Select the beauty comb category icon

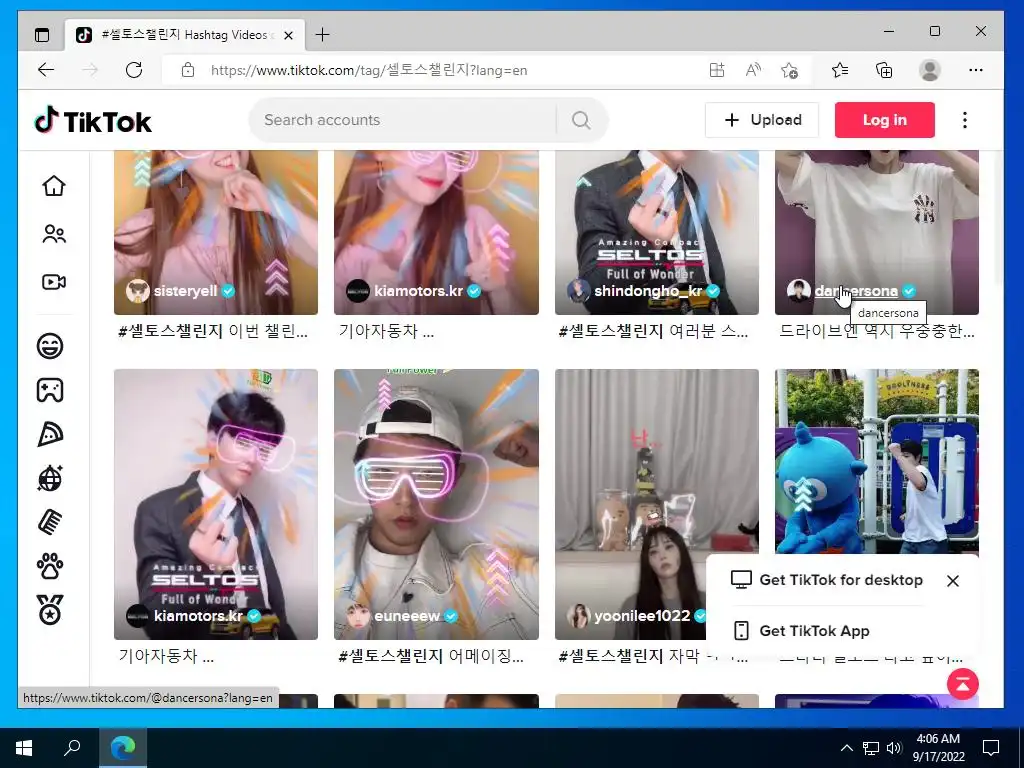[50, 522]
